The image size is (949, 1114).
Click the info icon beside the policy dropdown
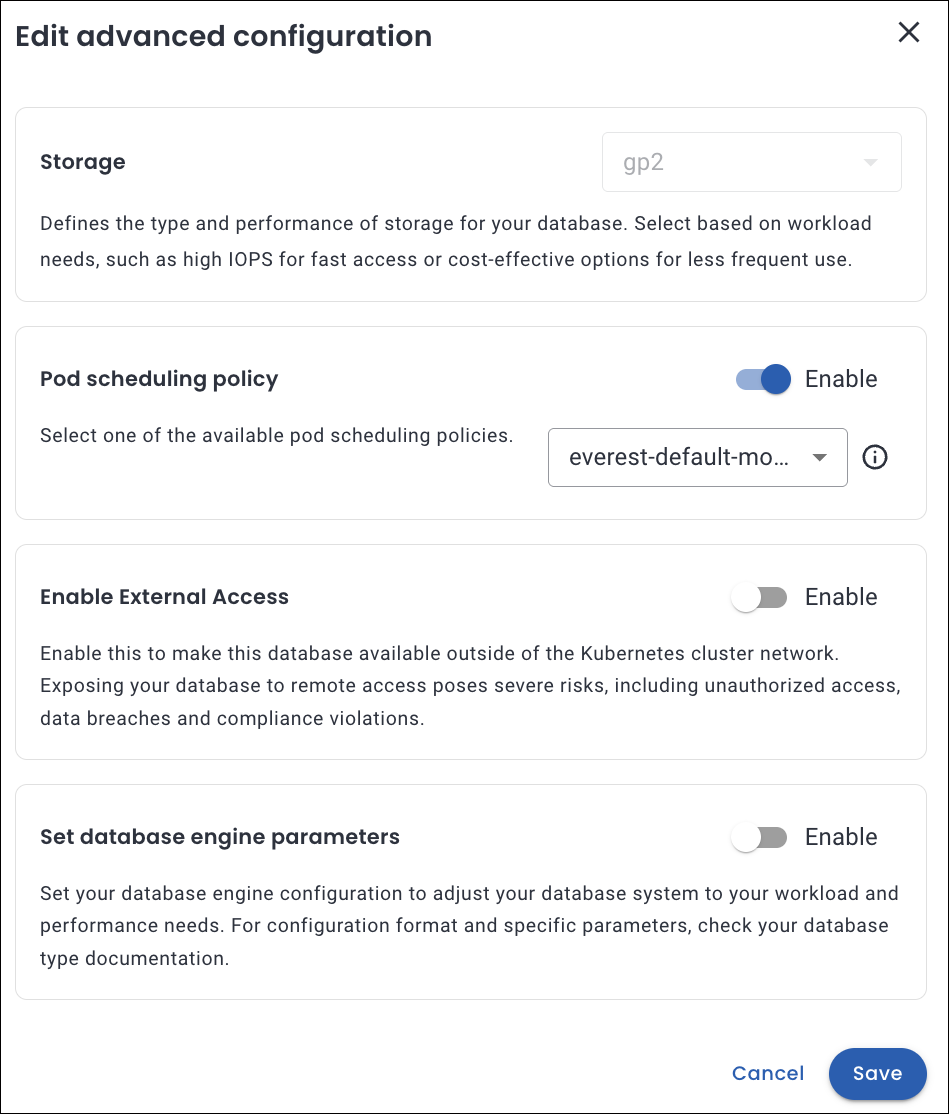point(875,458)
